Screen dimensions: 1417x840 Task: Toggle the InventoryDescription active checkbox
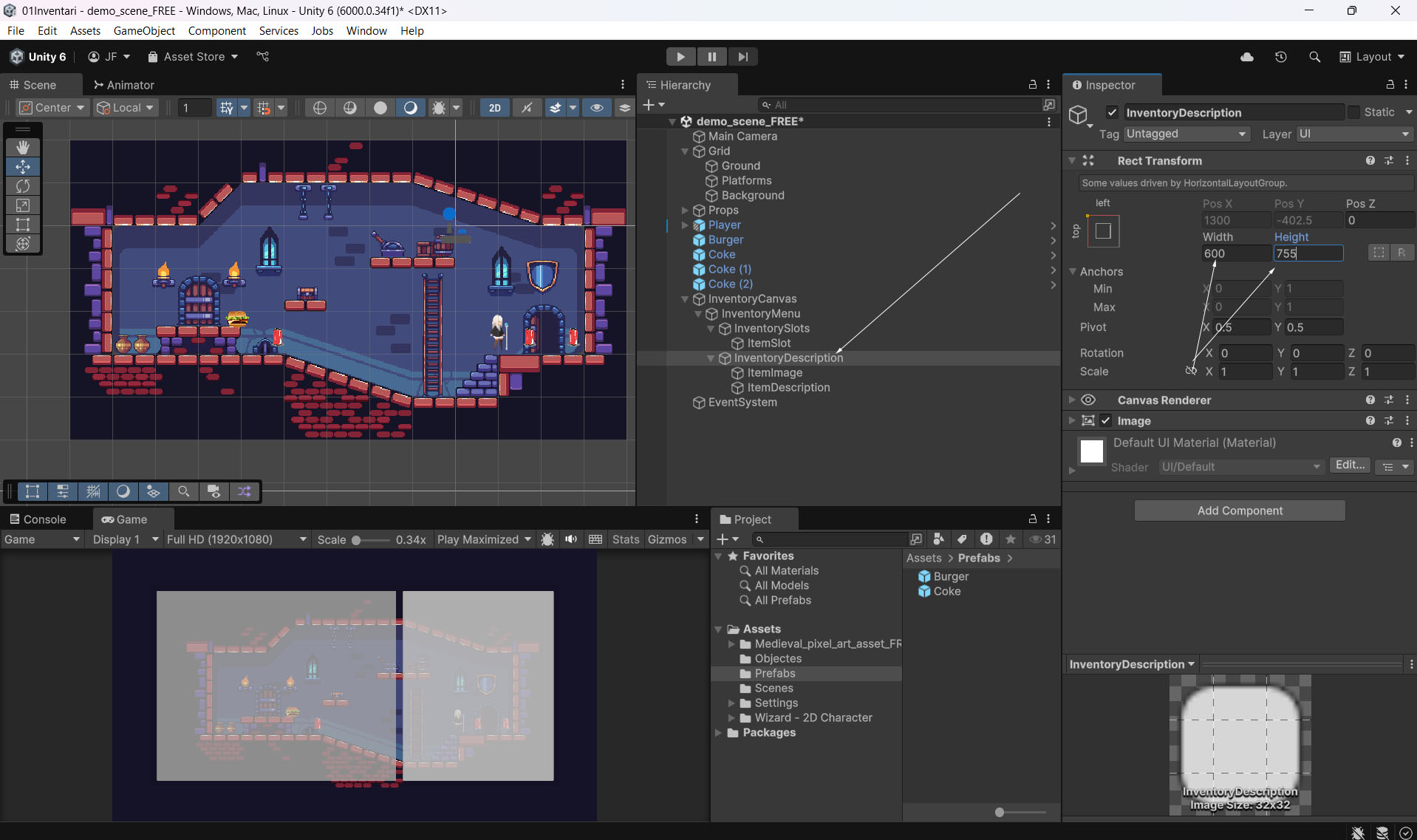coord(1112,112)
